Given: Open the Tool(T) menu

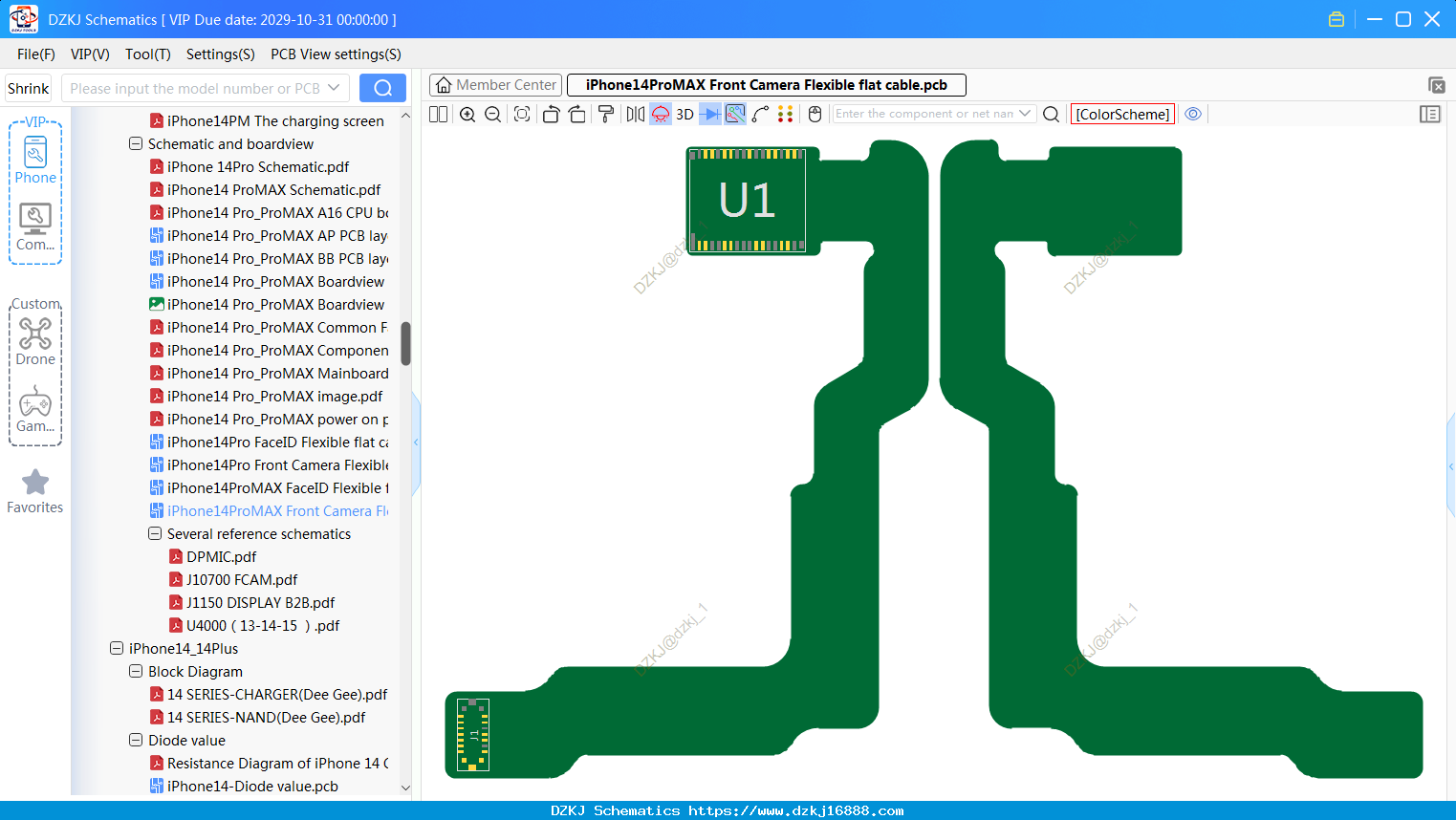Looking at the screenshot, I should [148, 54].
